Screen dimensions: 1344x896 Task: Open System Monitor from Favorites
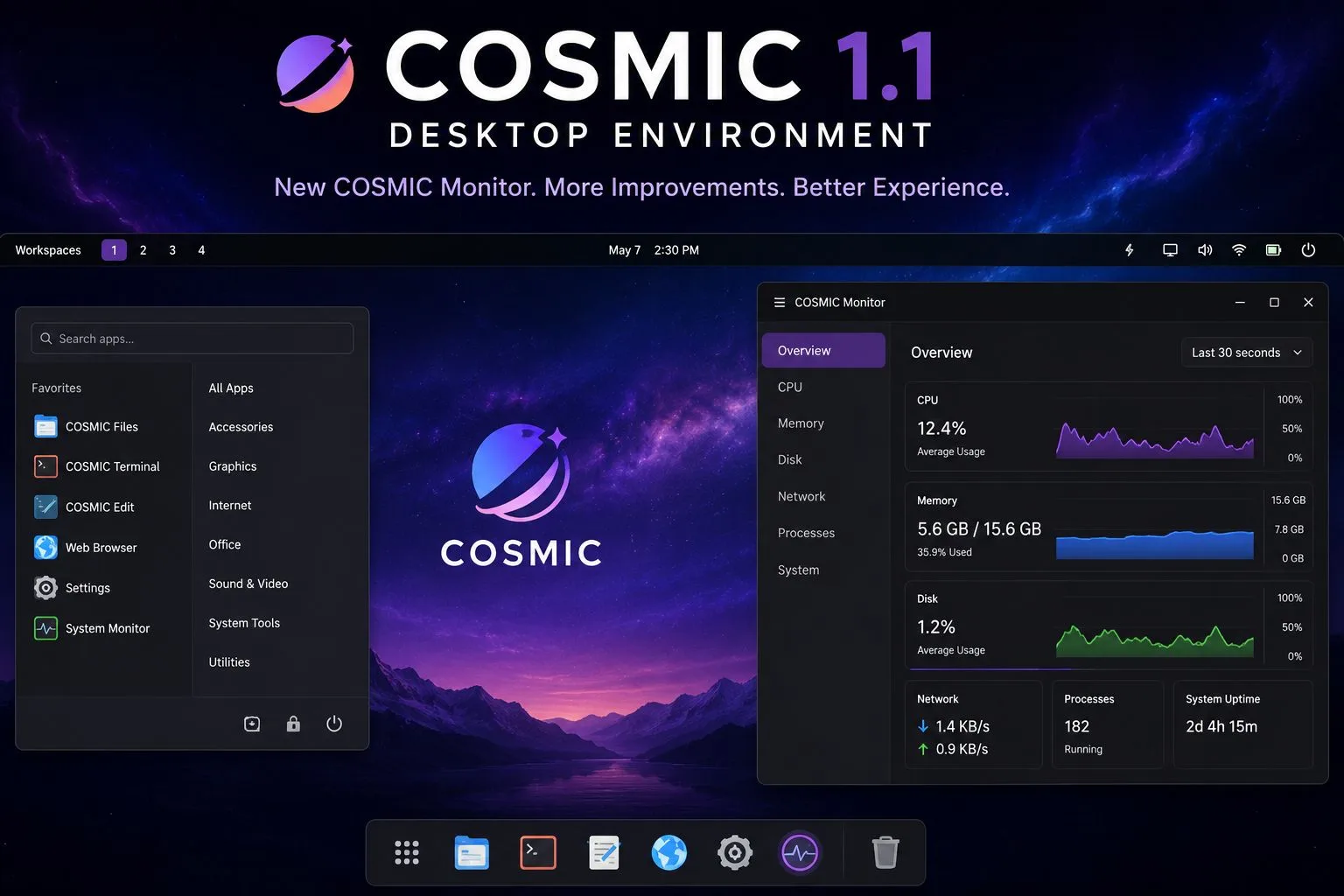tap(91, 628)
